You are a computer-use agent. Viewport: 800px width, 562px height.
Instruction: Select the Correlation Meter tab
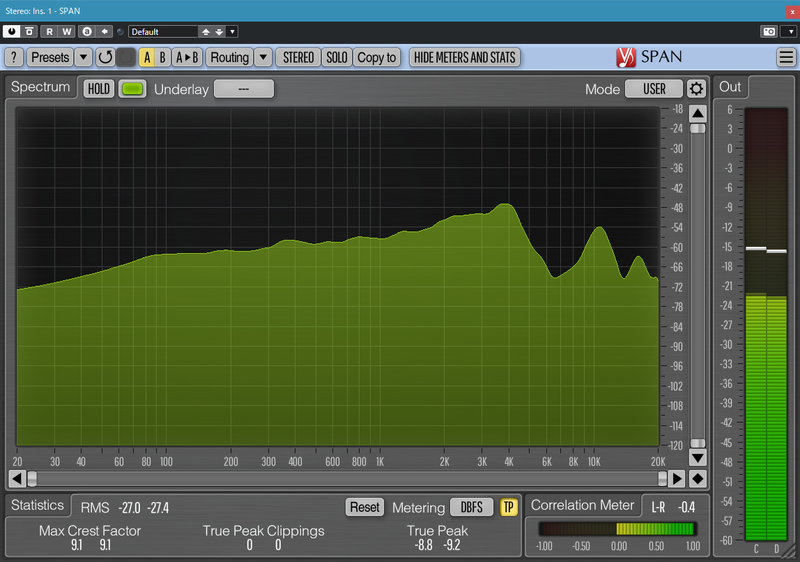pos(582,505)
